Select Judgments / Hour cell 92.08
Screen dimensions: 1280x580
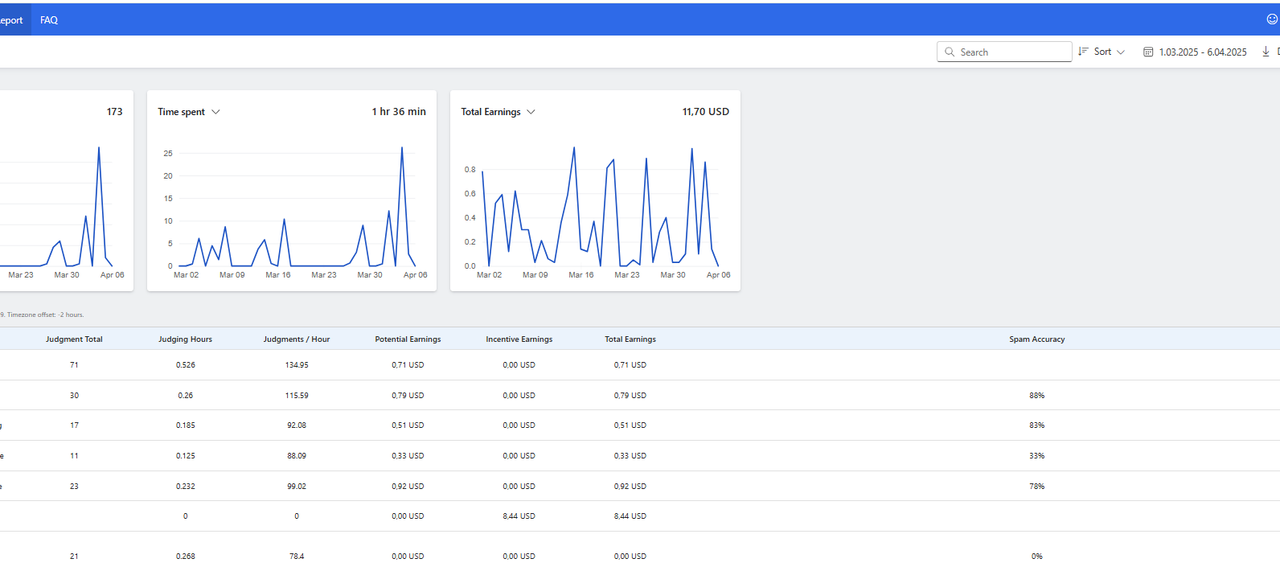point(296,425)
